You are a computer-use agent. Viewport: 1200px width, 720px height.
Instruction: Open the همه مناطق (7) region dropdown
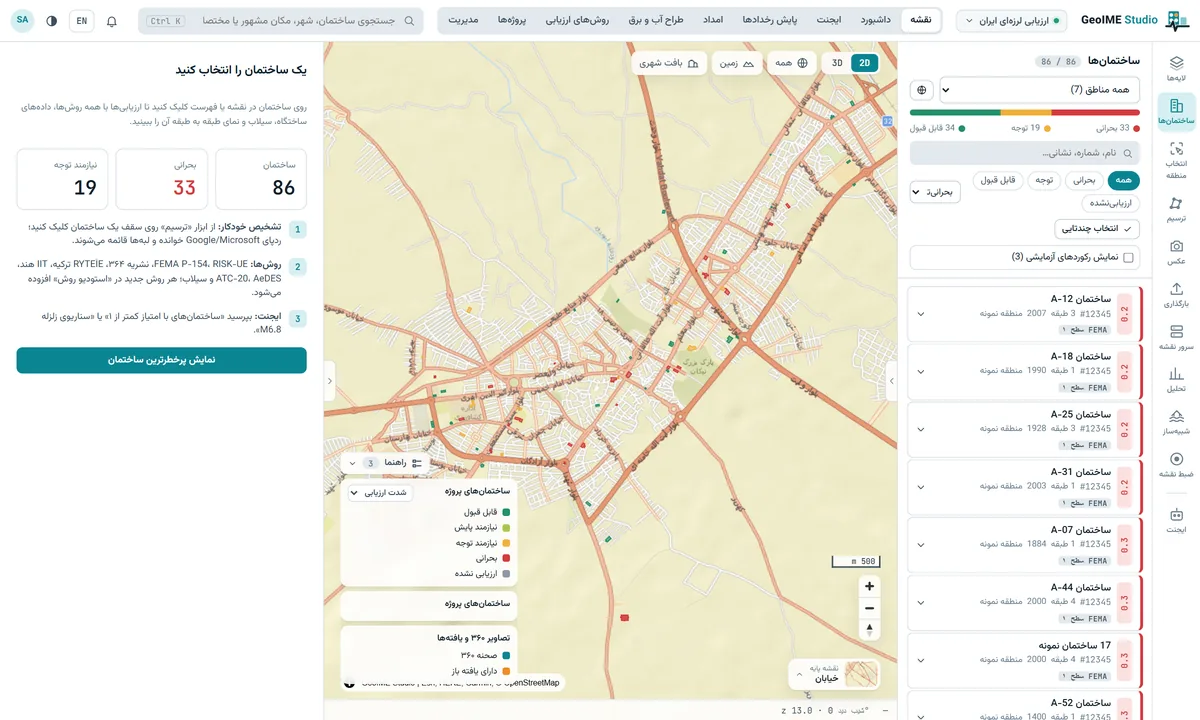(x=1039, y=90)
